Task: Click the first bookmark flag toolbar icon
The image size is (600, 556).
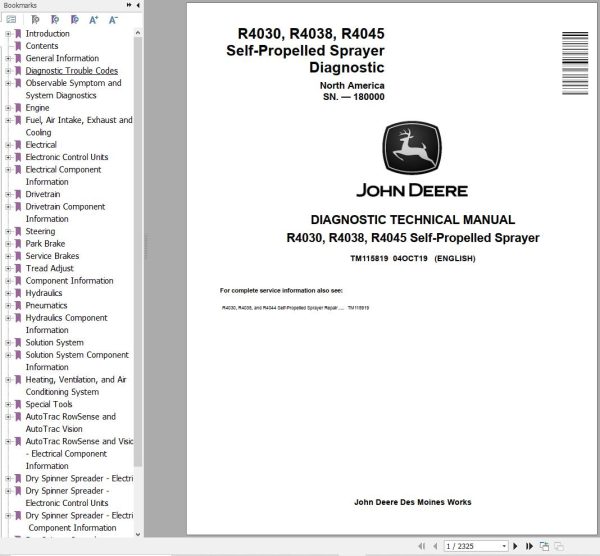Action: (35, 20)
